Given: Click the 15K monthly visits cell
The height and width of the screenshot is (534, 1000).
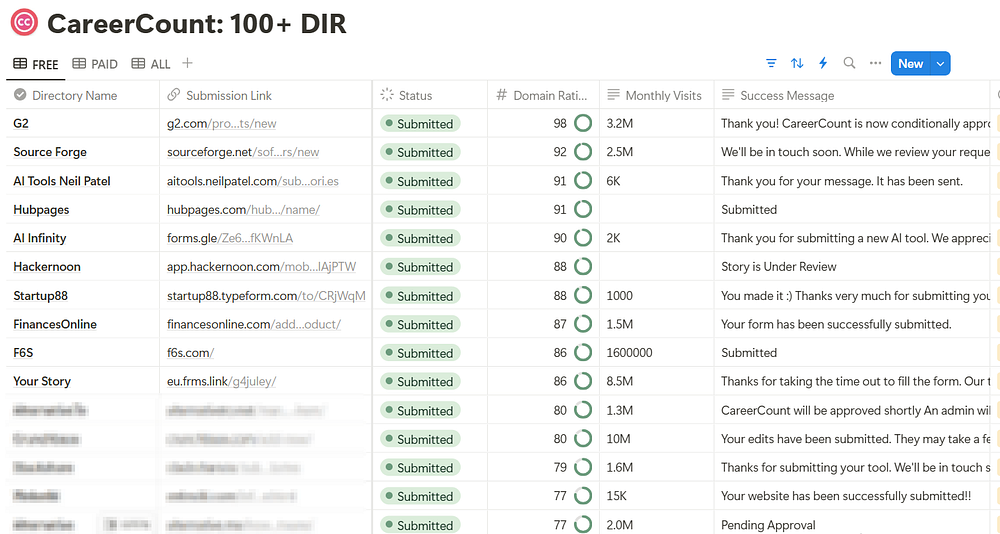Looking at the screenshot, I should pos(657,496).
